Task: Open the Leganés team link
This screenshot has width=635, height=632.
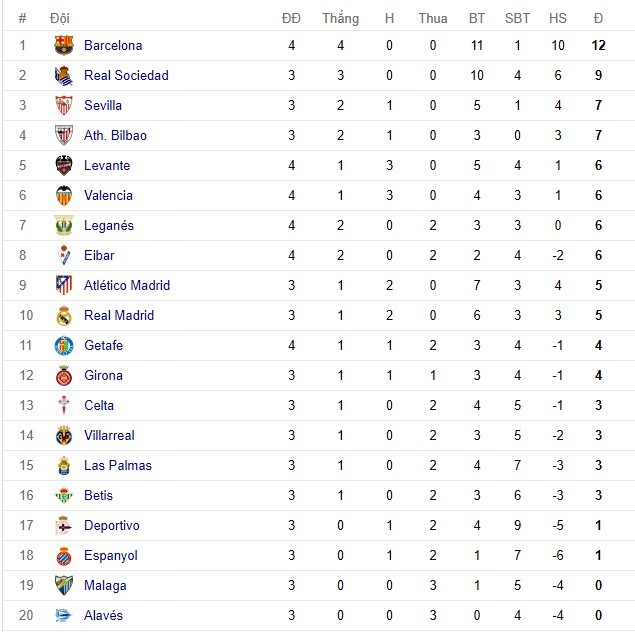Action: 109,225
